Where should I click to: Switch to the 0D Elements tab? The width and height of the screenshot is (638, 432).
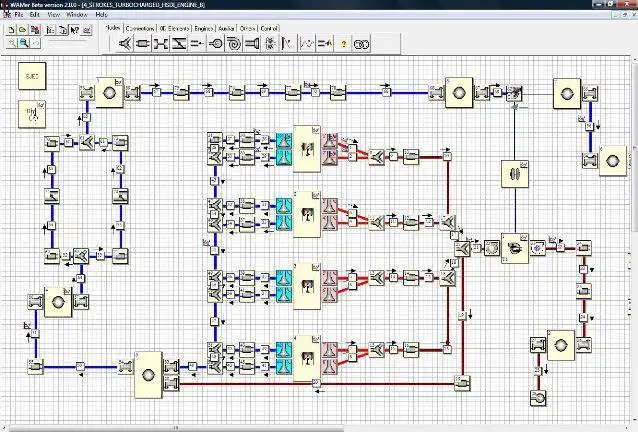pyautogui.click(x=174, y=28)
